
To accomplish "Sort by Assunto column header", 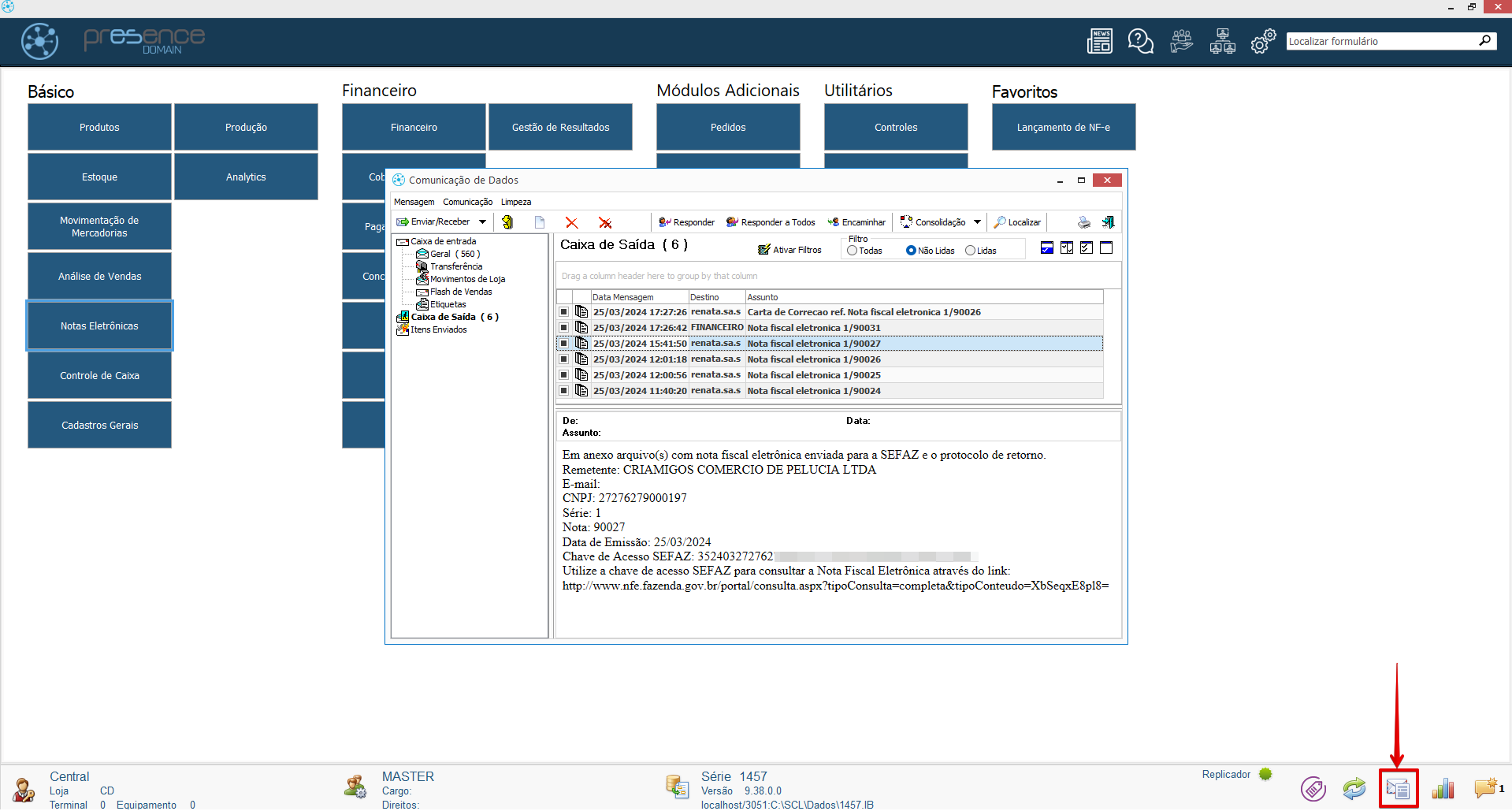I will (x=924, y=297).
